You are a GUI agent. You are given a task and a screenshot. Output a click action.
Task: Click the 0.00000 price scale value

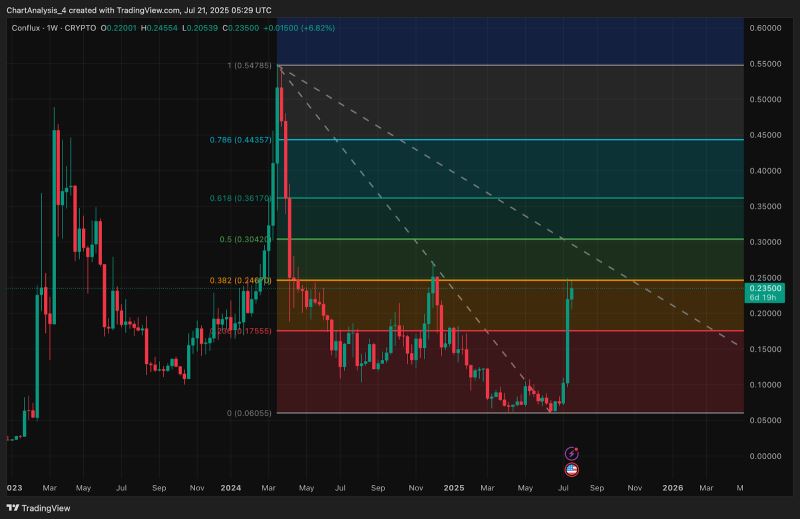[765, 456]
